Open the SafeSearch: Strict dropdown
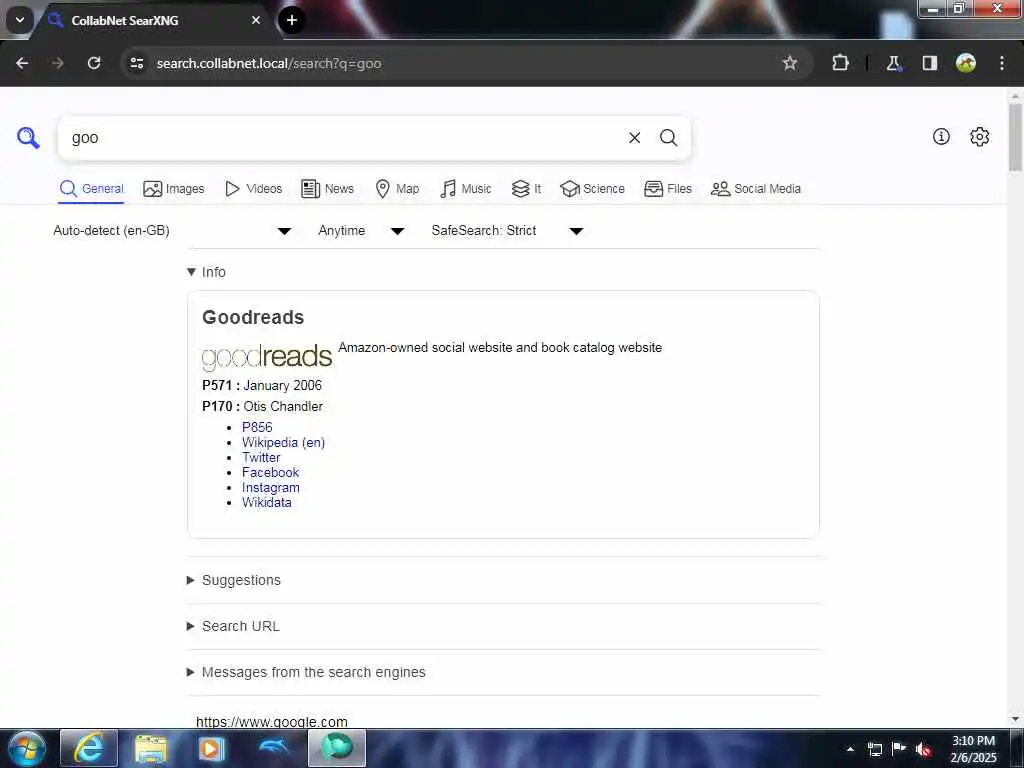Screen dimensions: 1024x768 (507, 231)
